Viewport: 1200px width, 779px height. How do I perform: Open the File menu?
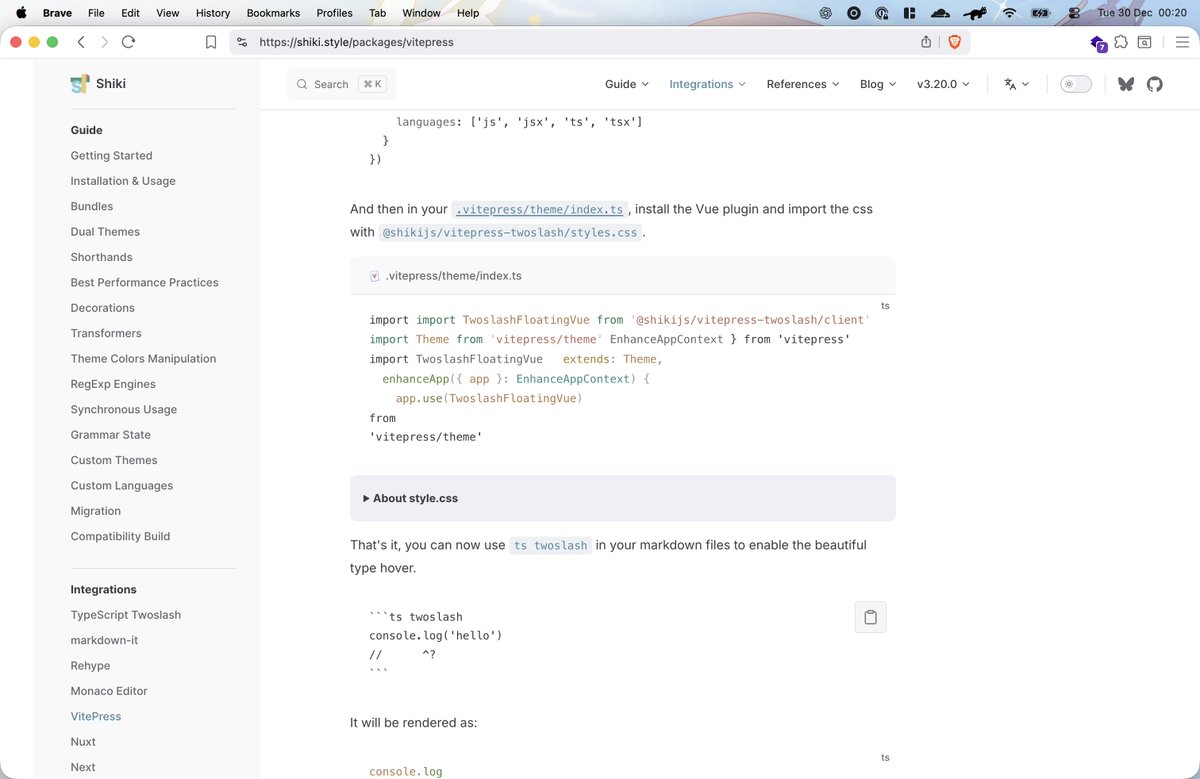click(x=96, y=13)
